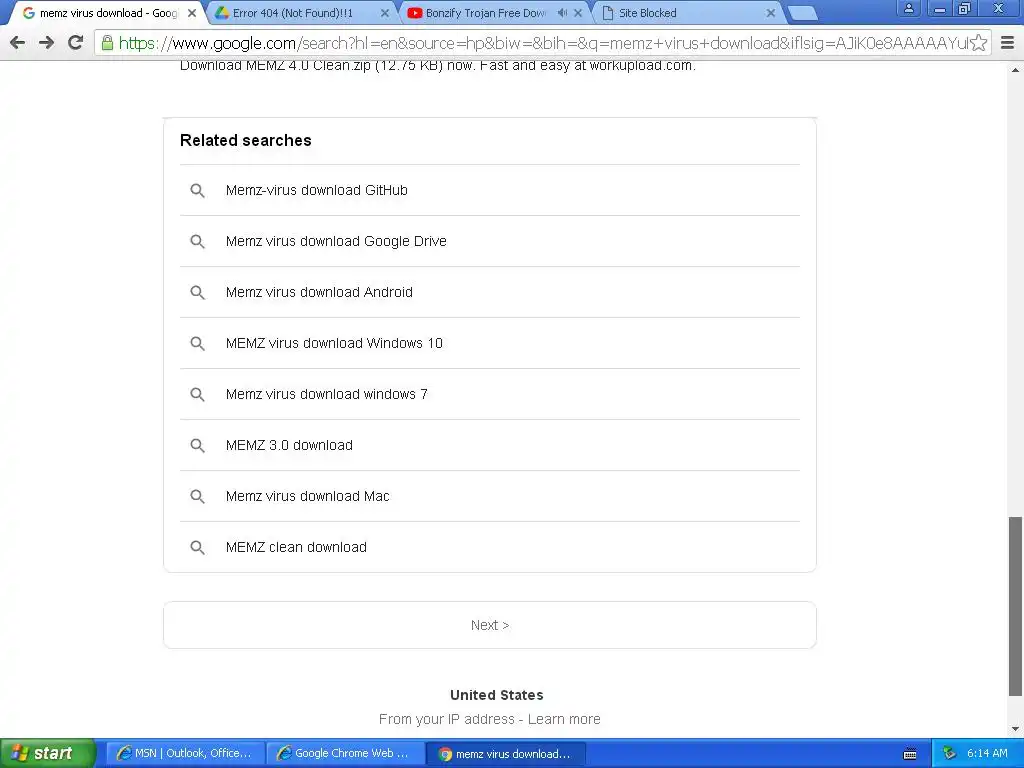Open MEMZ 3.0 download related search
This screenshot has width=1024, height=768.
tap(490, 445)
